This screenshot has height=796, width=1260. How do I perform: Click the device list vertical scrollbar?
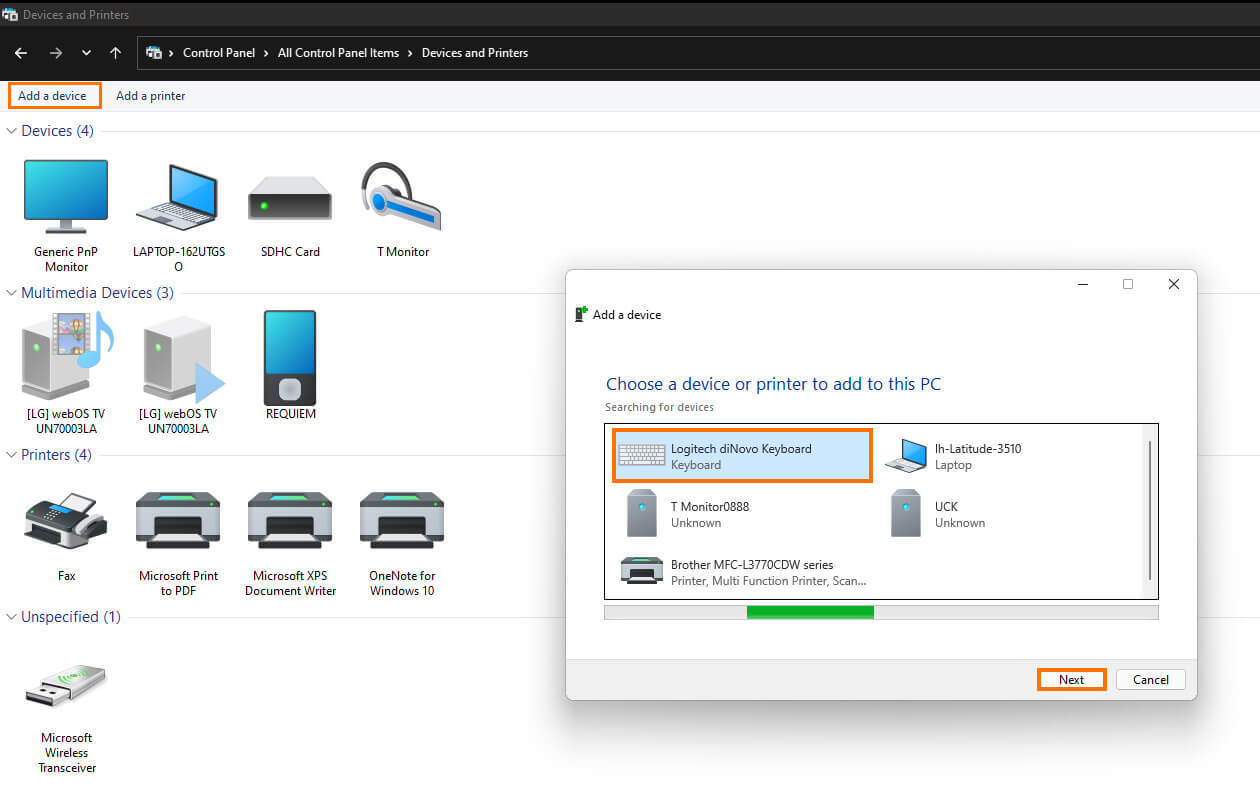pos(1151,510)
